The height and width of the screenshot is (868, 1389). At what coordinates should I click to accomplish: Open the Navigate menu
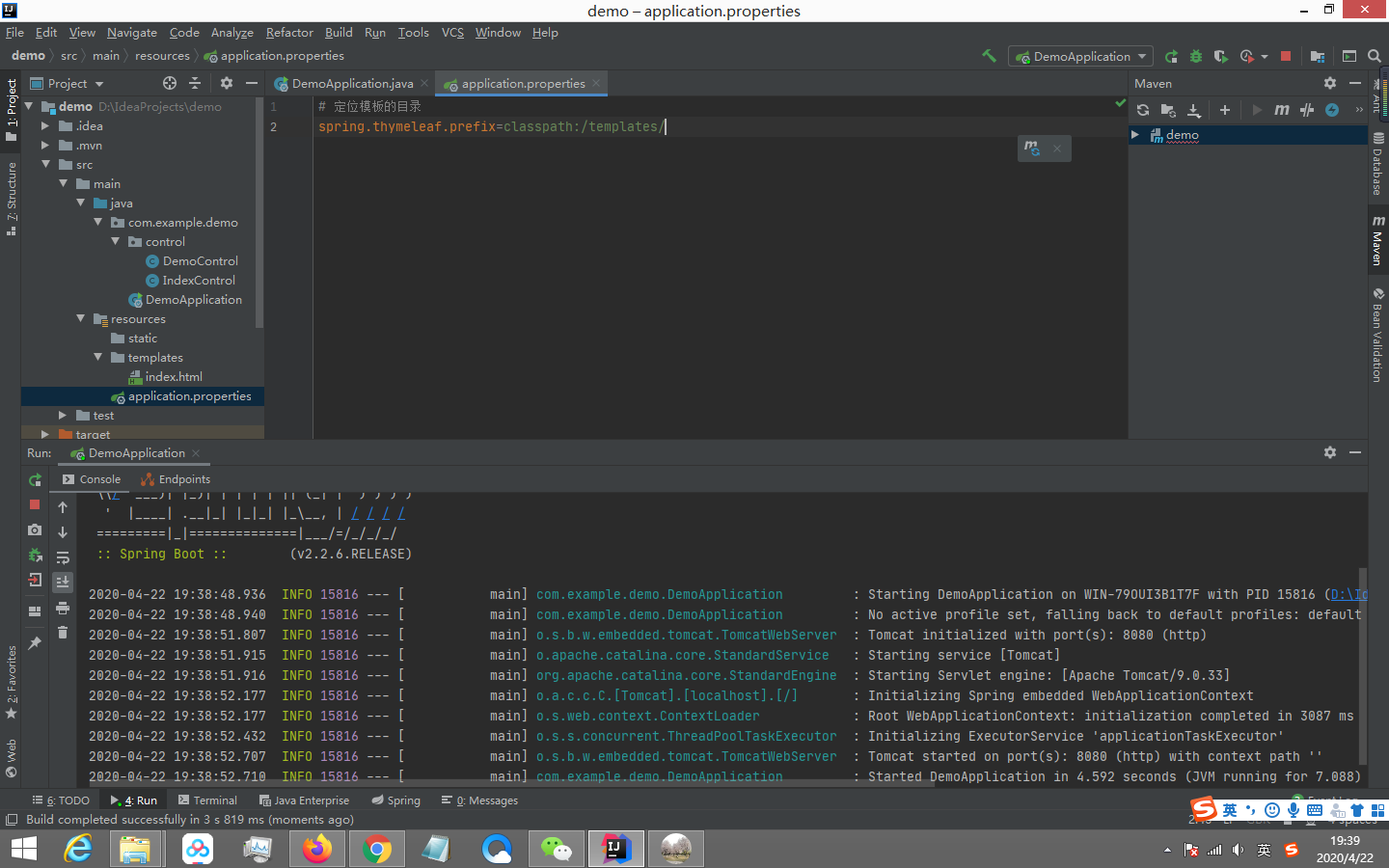click(131, 32)
